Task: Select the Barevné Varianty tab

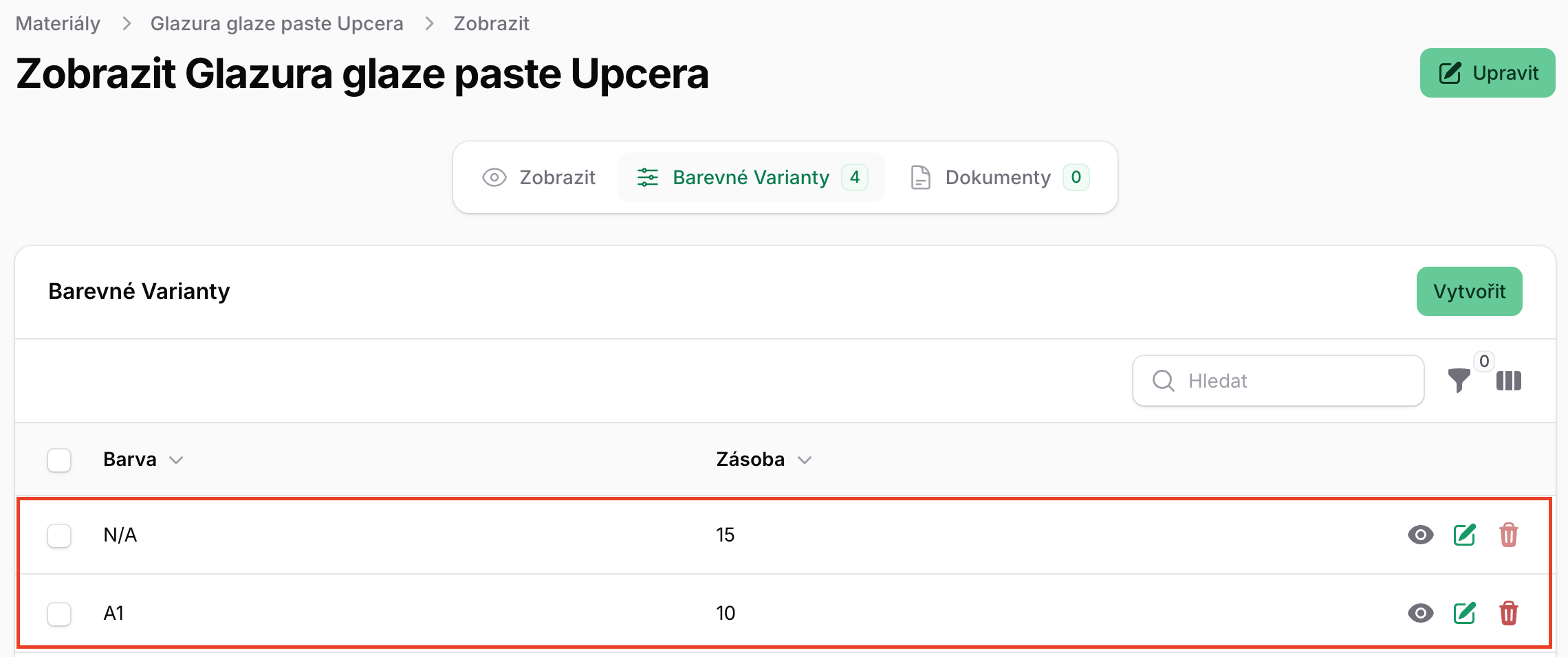Action: 751,177
